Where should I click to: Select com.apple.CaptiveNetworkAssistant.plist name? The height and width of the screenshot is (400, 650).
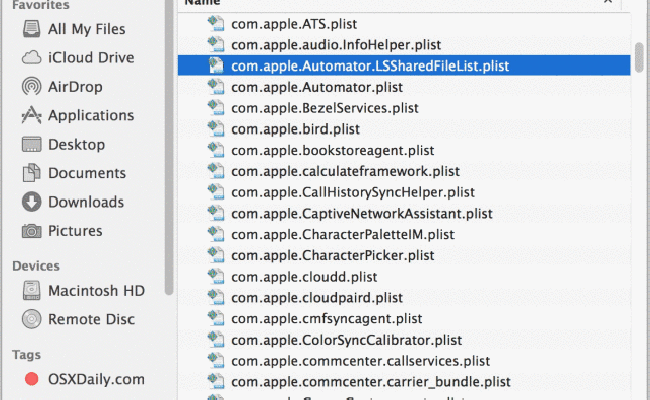[362, 213]
